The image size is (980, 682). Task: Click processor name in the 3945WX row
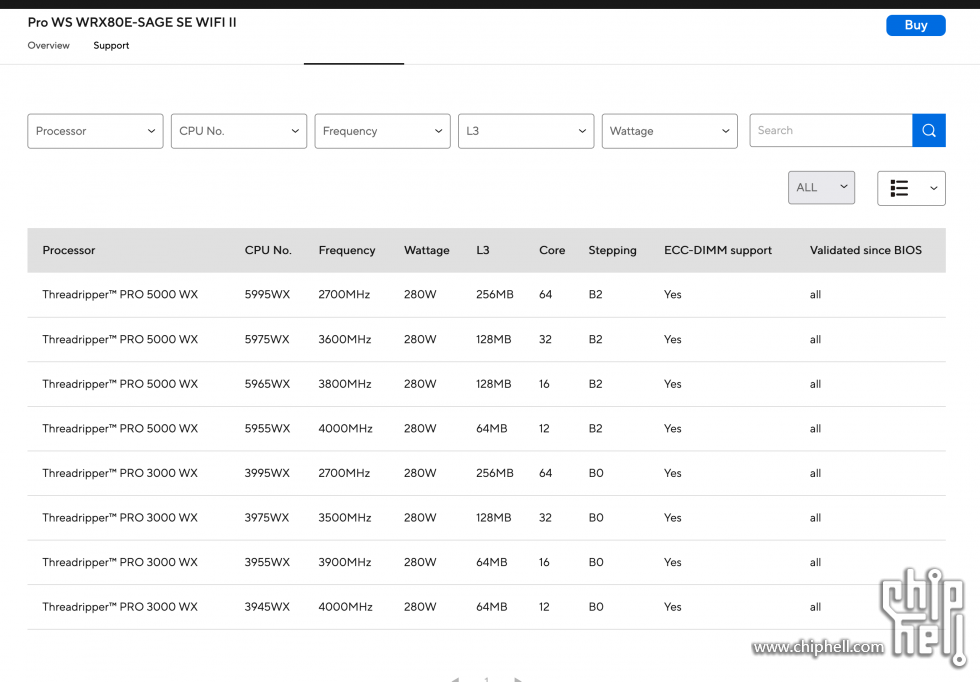tap(120, 607)
